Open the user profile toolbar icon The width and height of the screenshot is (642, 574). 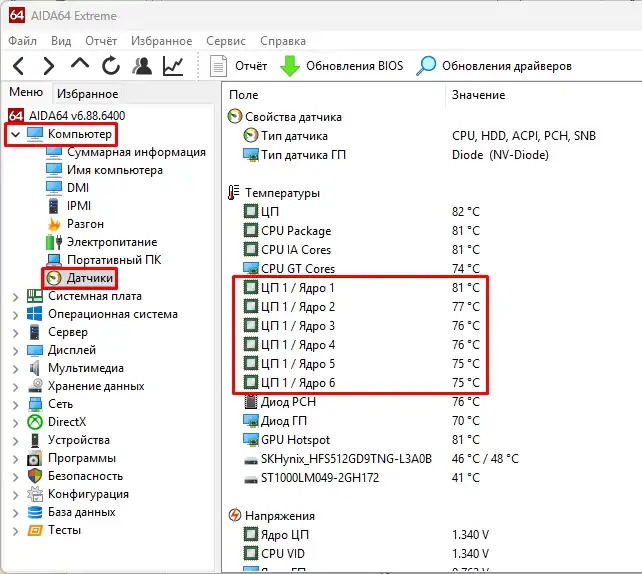tap(142, 66)
